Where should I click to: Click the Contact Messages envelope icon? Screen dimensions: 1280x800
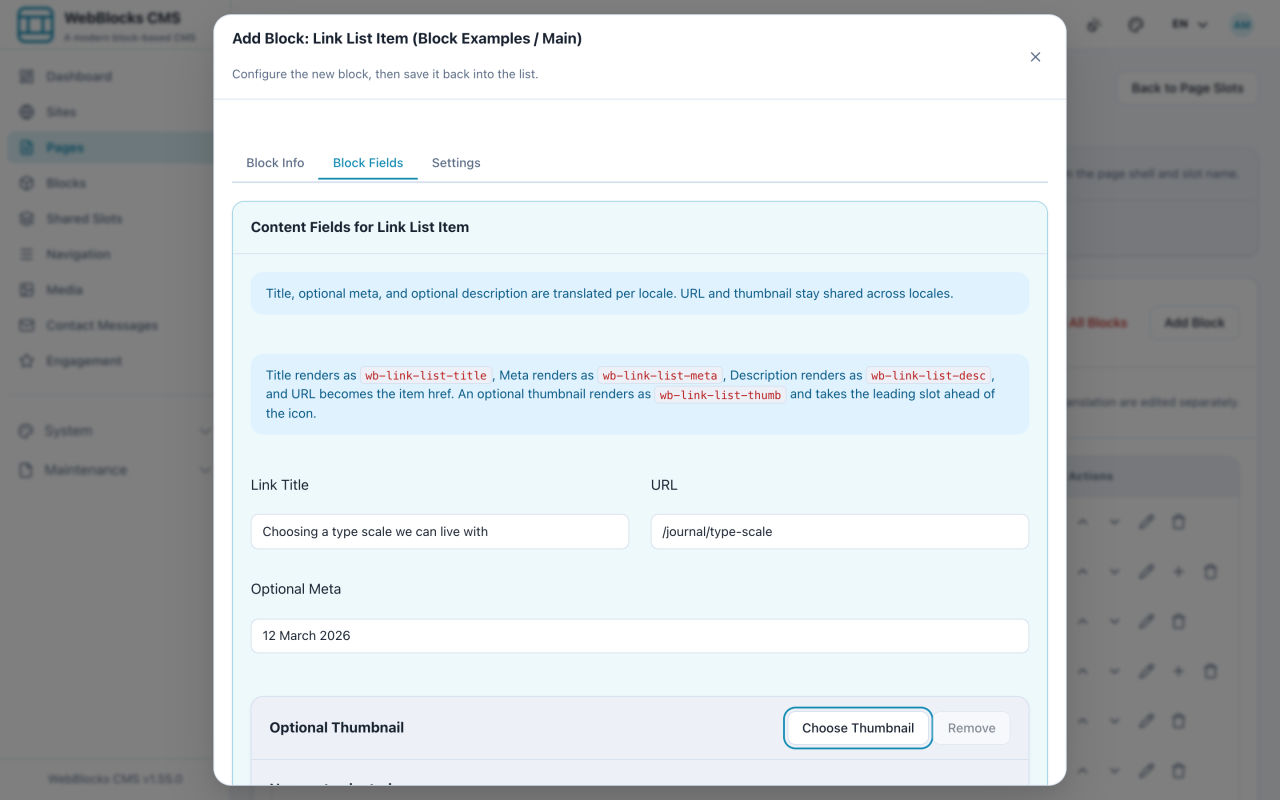[x=27, y=325]
